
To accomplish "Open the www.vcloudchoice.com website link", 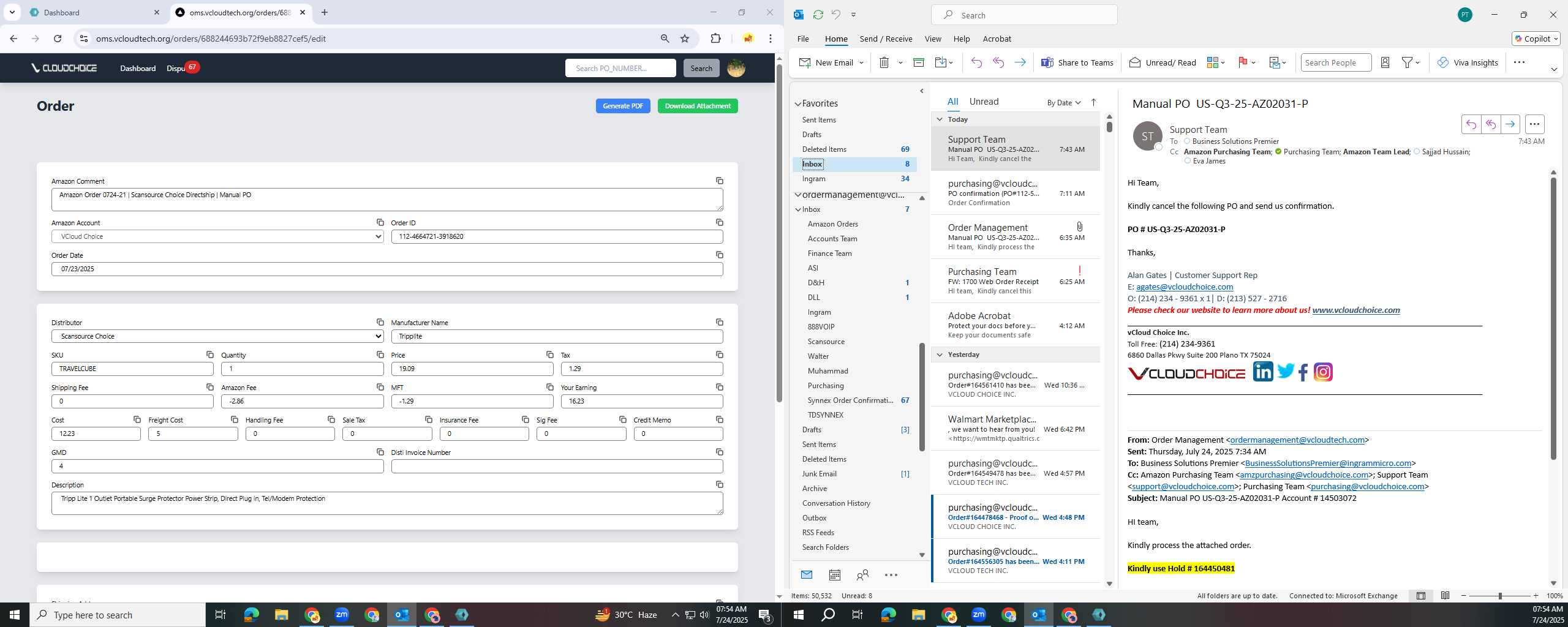I will coord(1356,310).
